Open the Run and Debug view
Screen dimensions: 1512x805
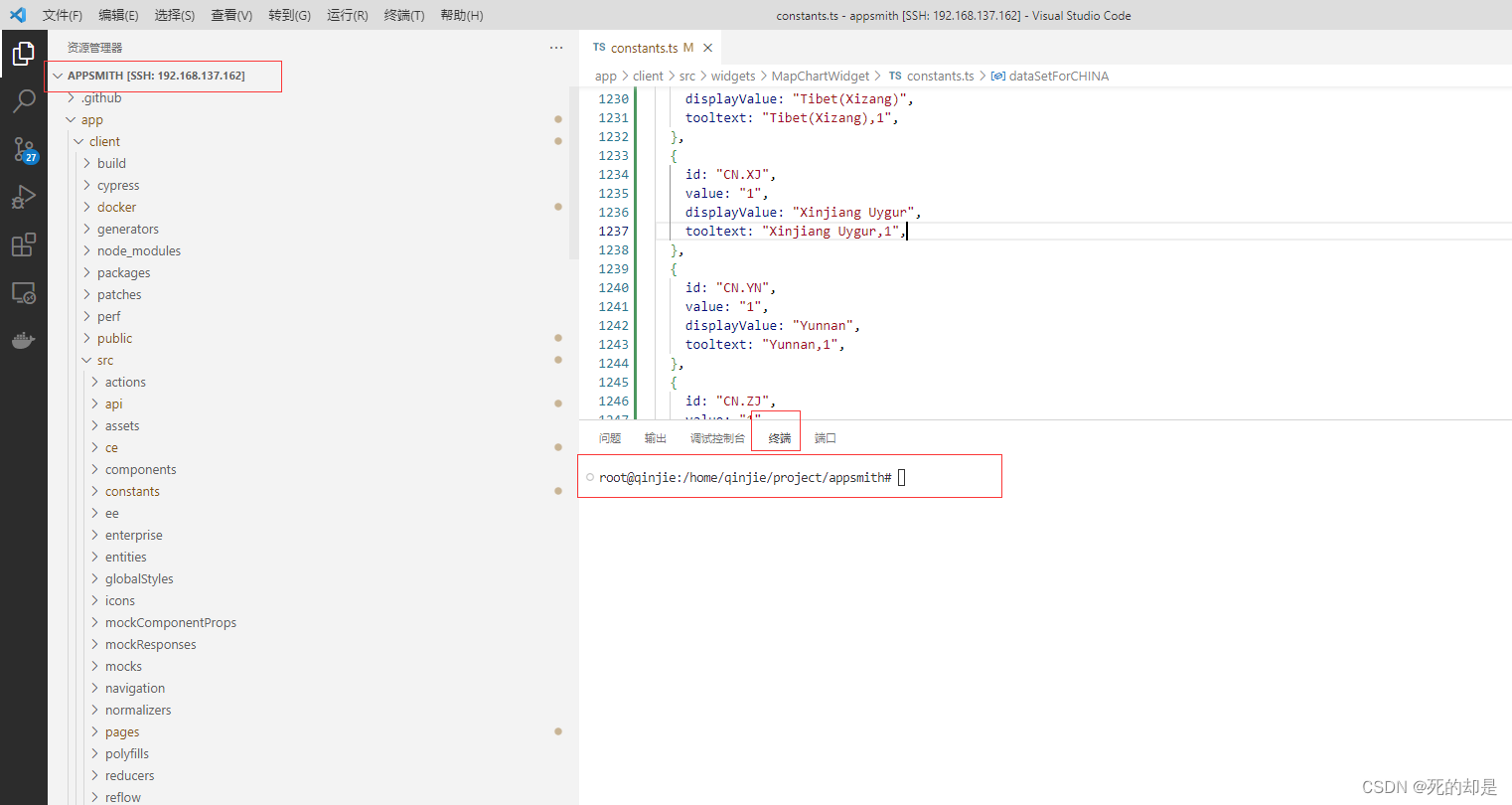click(24, 197)
